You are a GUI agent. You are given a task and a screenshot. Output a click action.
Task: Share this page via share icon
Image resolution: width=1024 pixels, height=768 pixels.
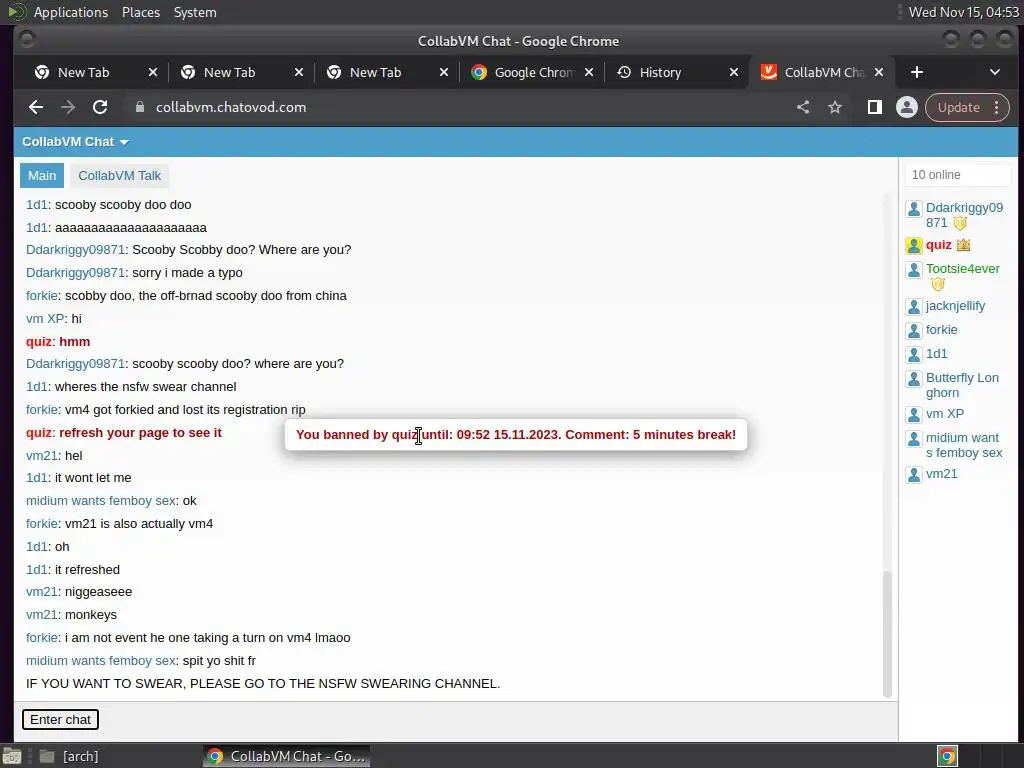click(803, 108)
